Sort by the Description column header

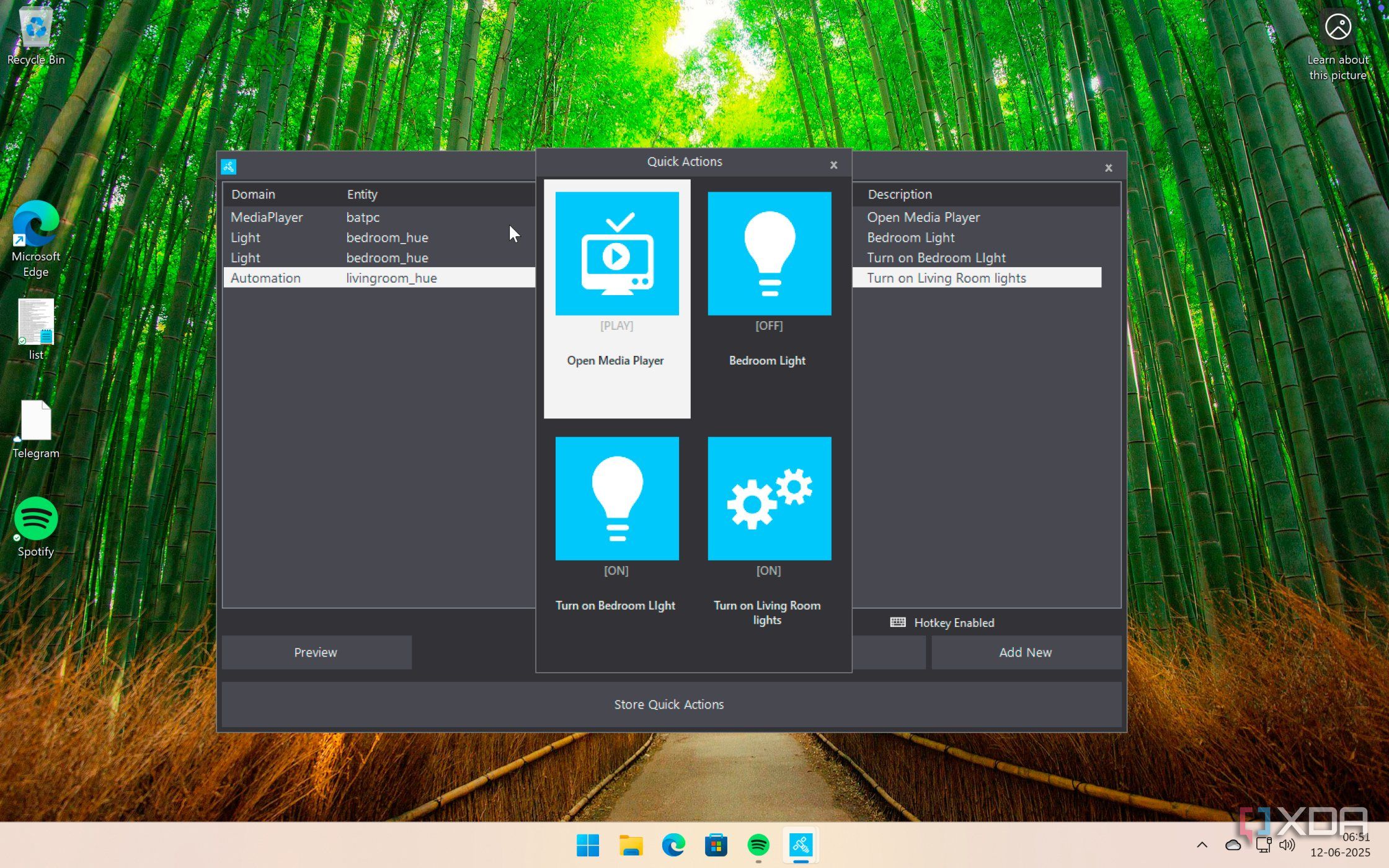click(899, 194)
